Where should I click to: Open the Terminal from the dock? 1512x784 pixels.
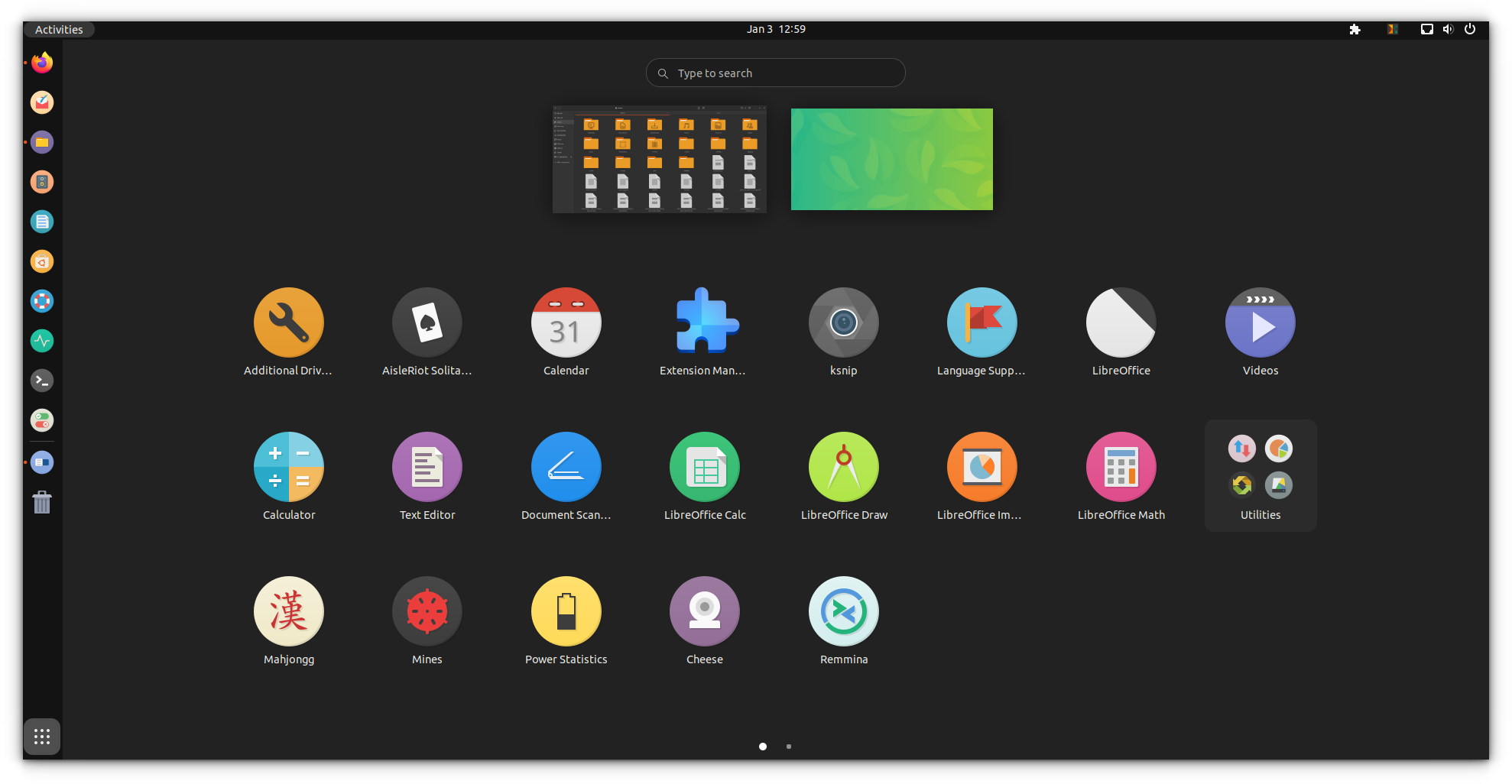[x=42, y=381]
